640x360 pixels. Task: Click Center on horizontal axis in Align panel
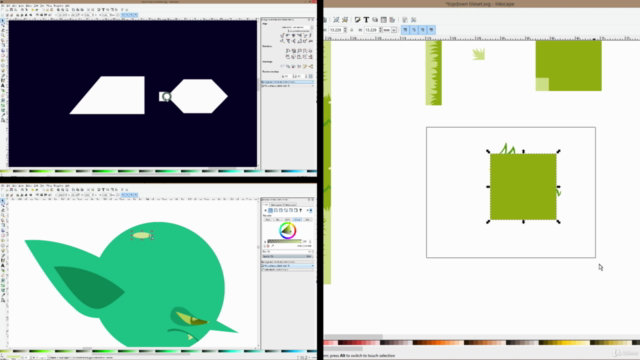(x=293, y=41)
